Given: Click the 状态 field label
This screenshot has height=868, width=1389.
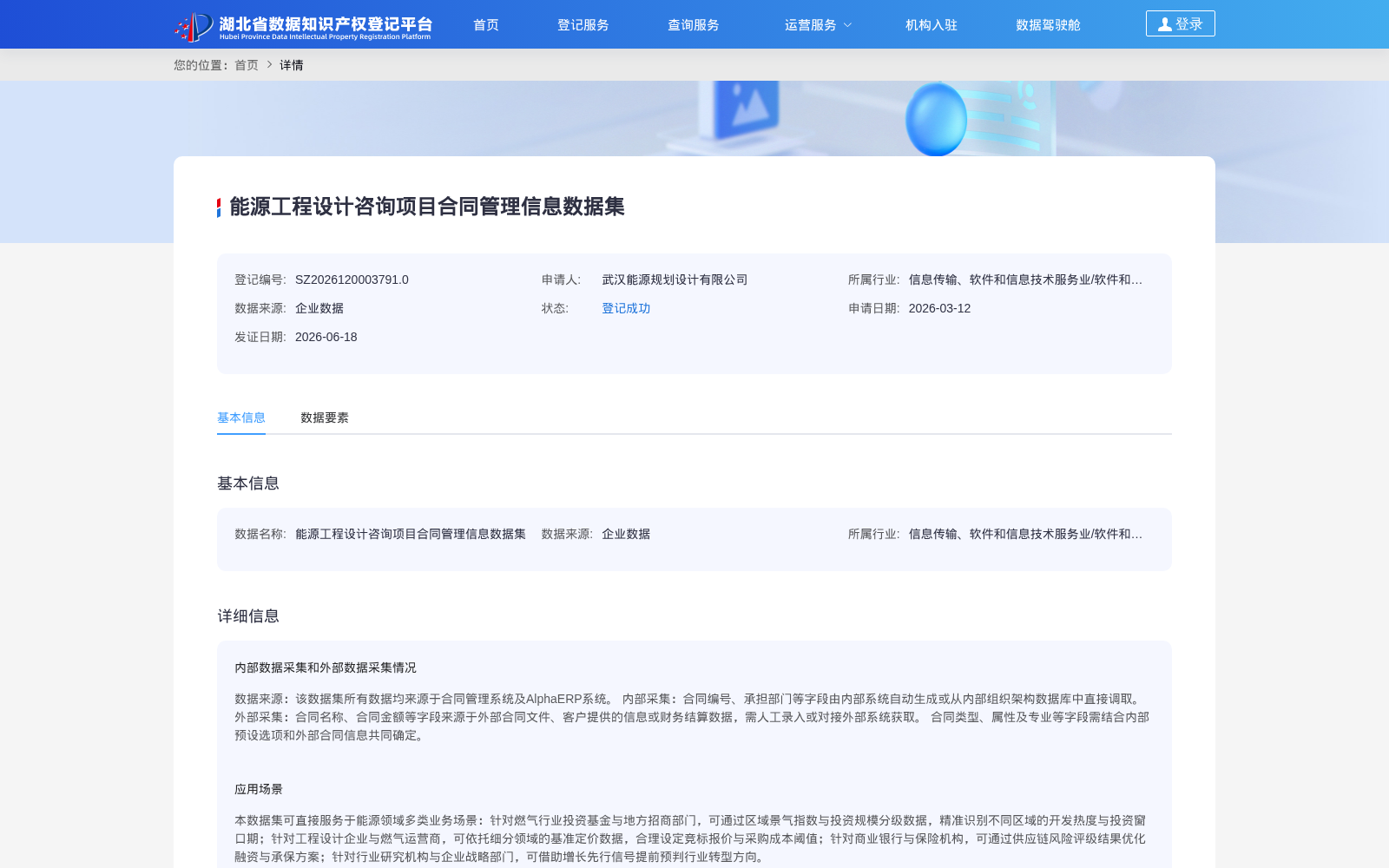Looking at the screenshot, I should 555,308.
